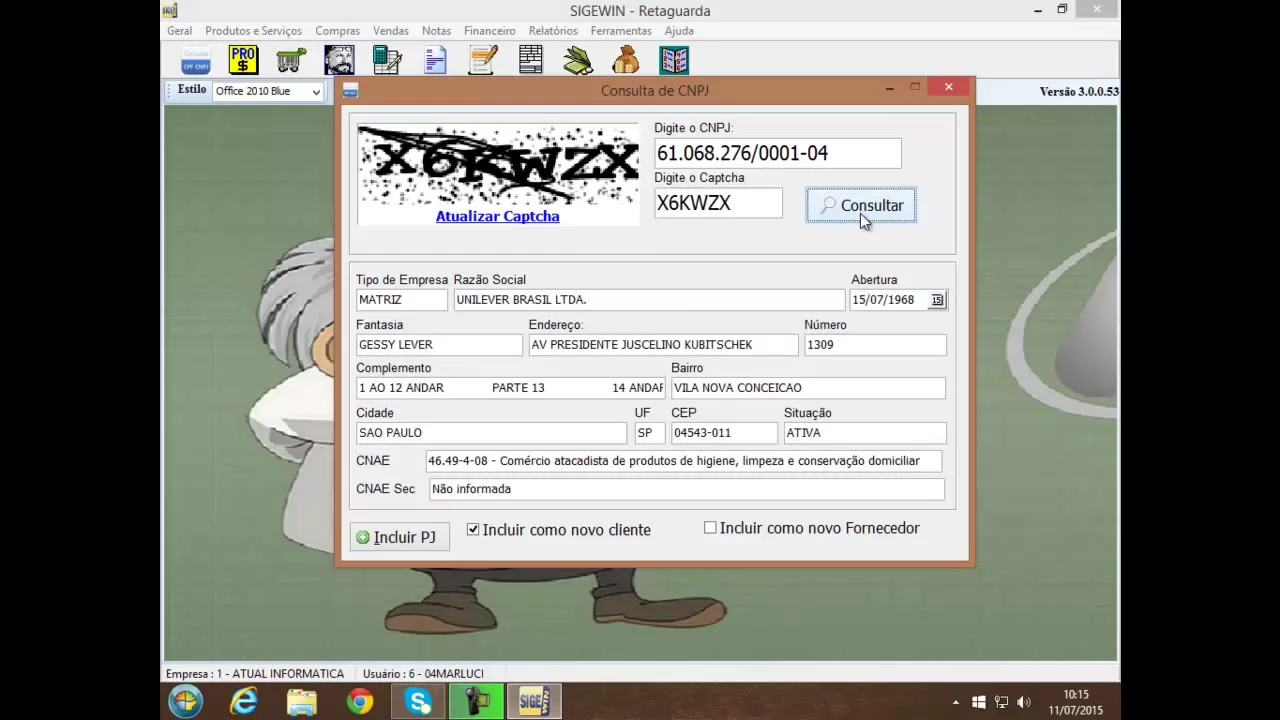Open the Ajuda menu
The width and height of the screenshot is (1280, 720).
[x=679, y=31]
